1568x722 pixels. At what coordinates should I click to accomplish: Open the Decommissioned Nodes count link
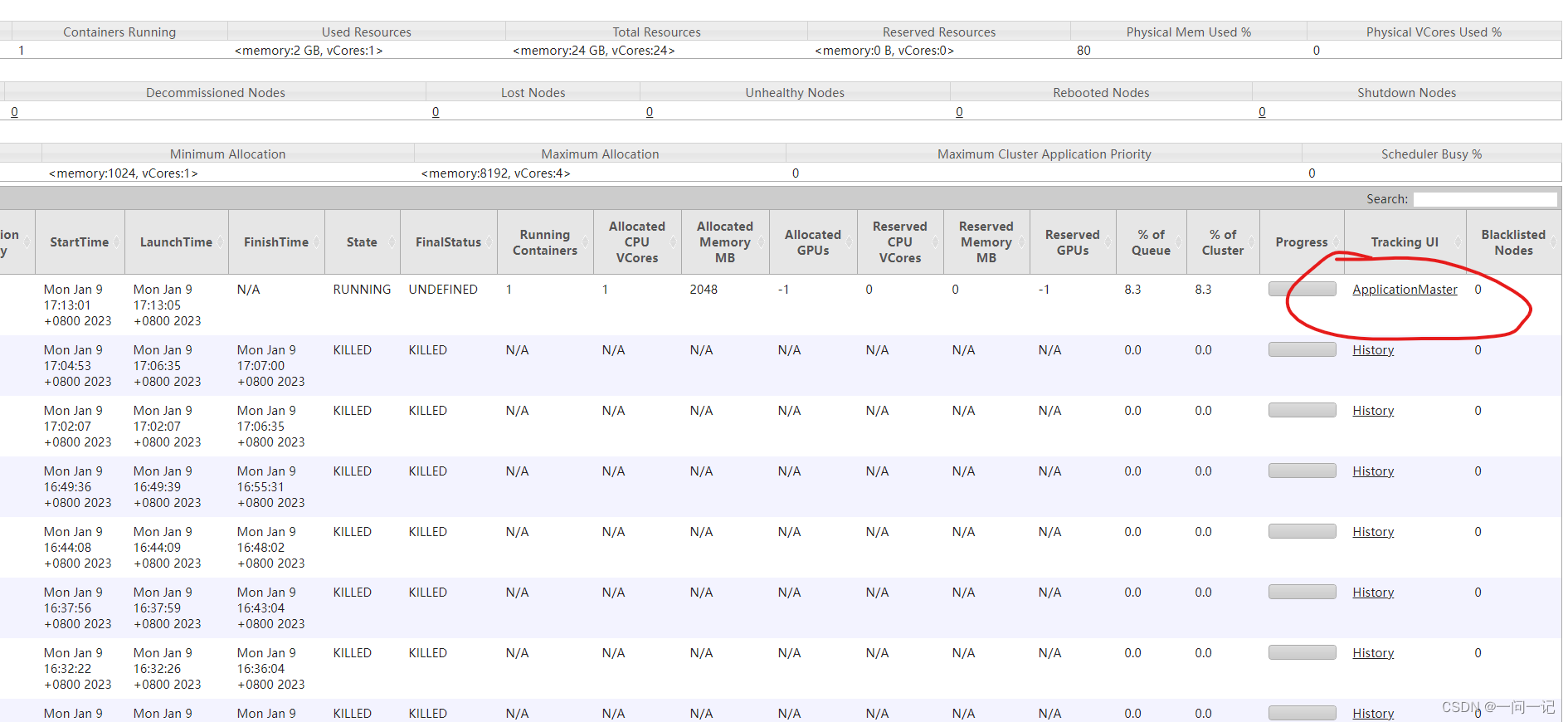(x=14, y=112)
